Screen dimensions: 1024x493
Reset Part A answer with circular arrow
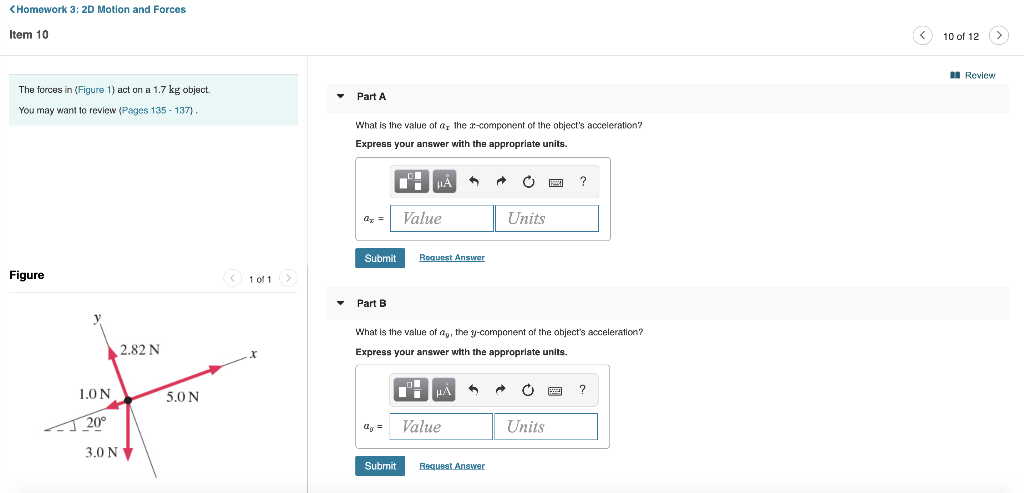pyautogui.click(x=528, y=182)
